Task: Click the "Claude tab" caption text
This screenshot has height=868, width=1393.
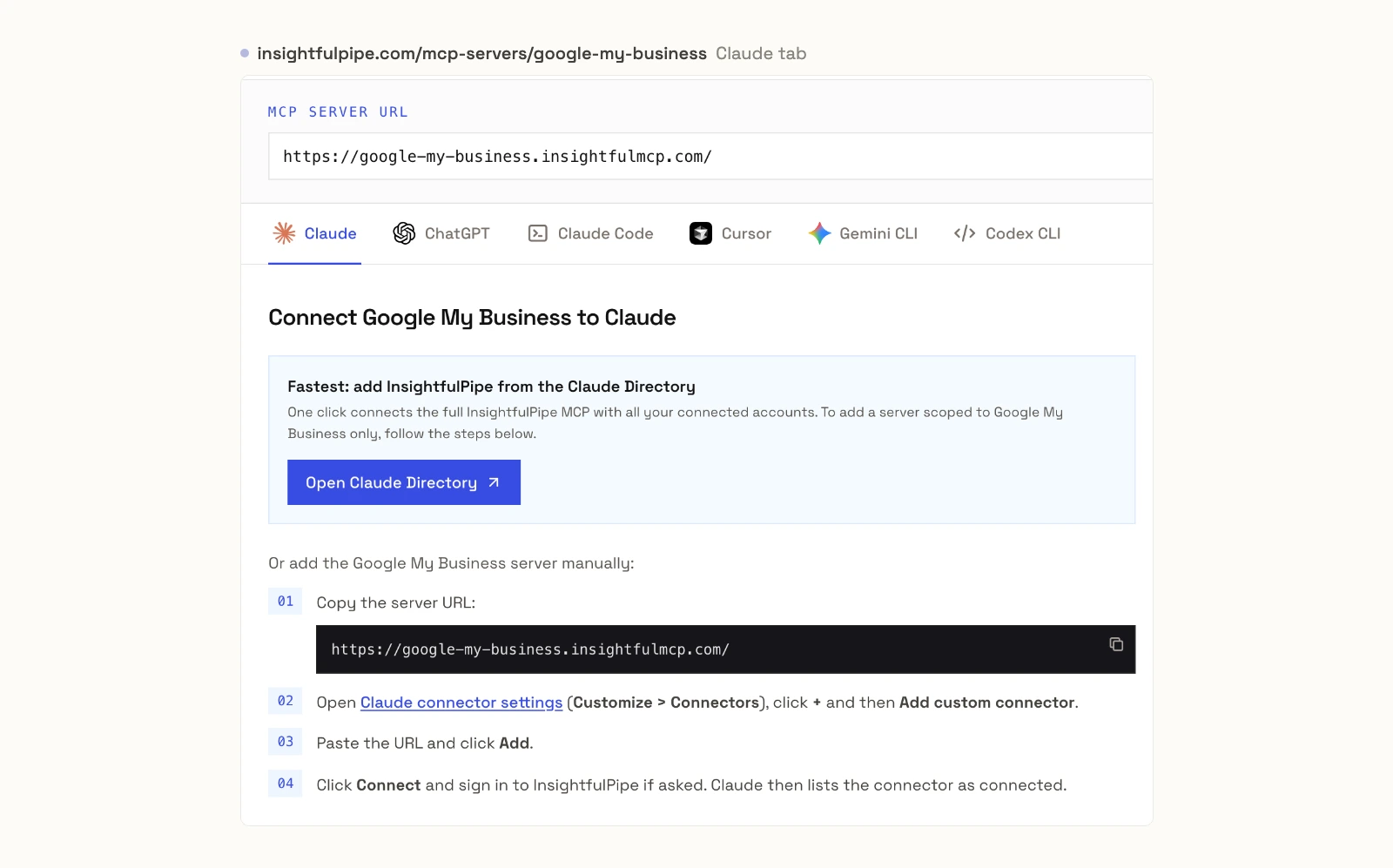Action: [x=761, y=54]
